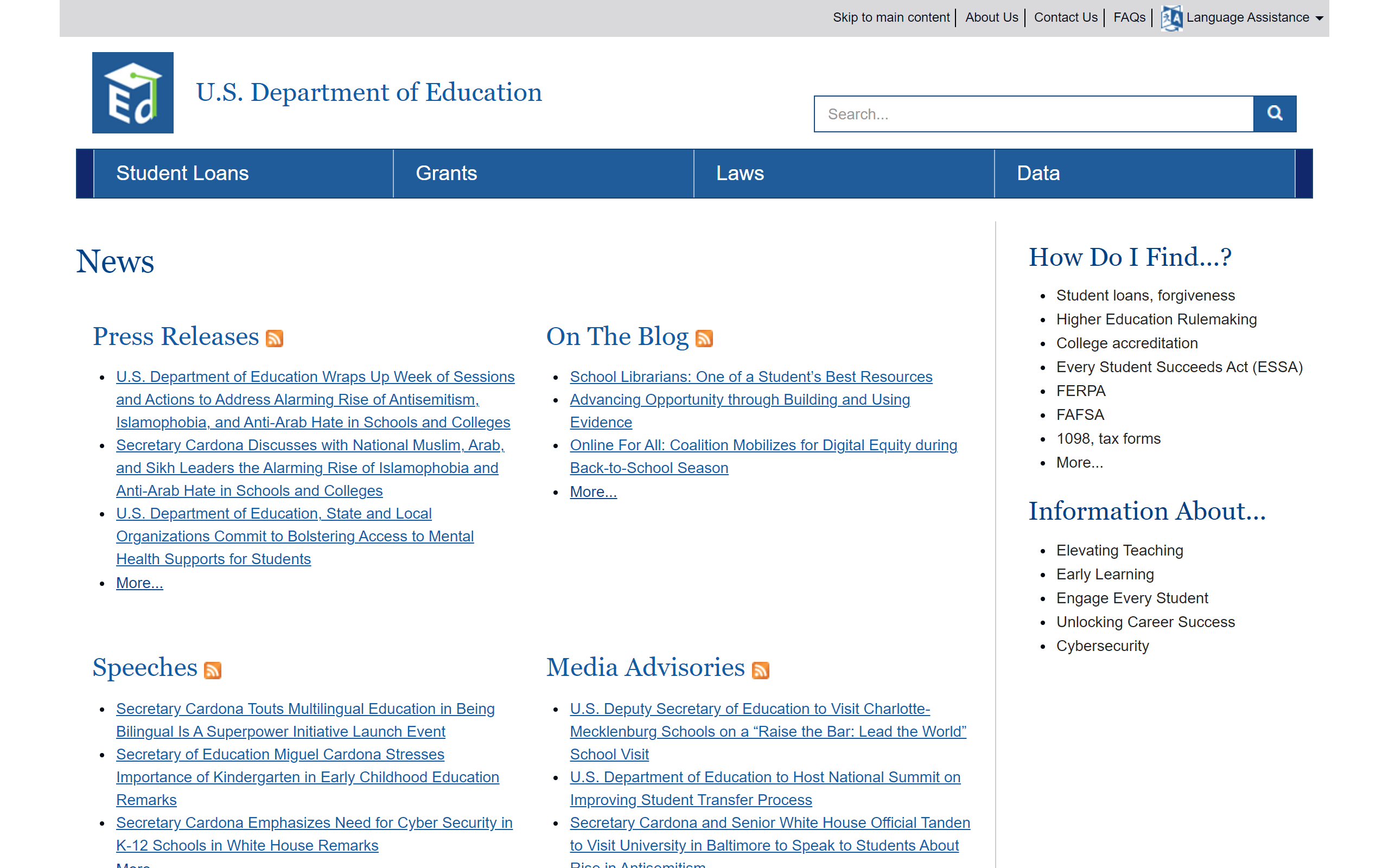The height and width of the screenshot is (868, 1389).
Task: Follow the Skip to main content link
Action: [x=891, y=18]
